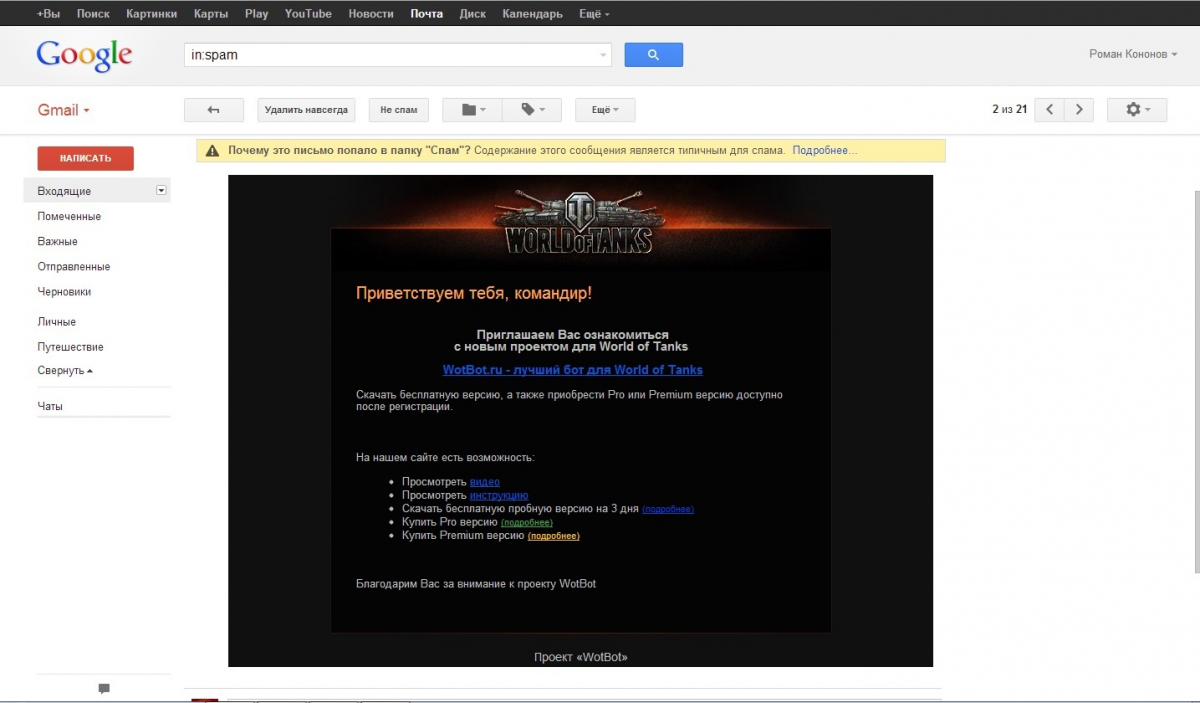Click the Google logo
Viewport: 1200px width, 703px height.
pyautogui.click(x=84, y=55)
